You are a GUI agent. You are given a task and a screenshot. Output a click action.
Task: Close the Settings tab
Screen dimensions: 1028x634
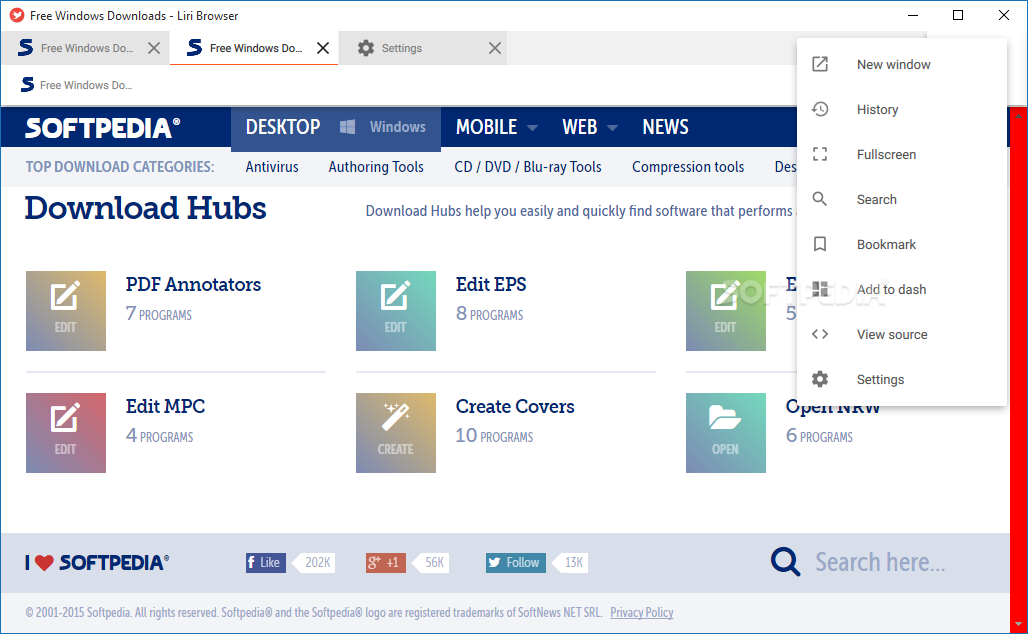click(x=495, y=48)
